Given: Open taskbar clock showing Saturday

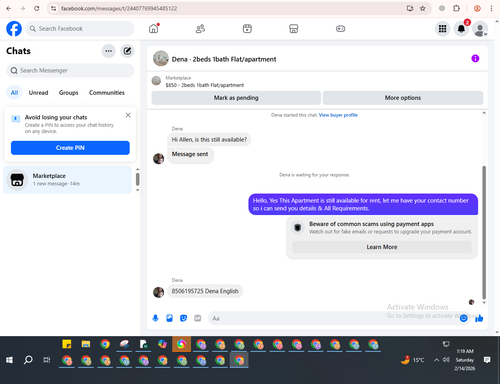Looking at the screenshot, I should 465,360.
